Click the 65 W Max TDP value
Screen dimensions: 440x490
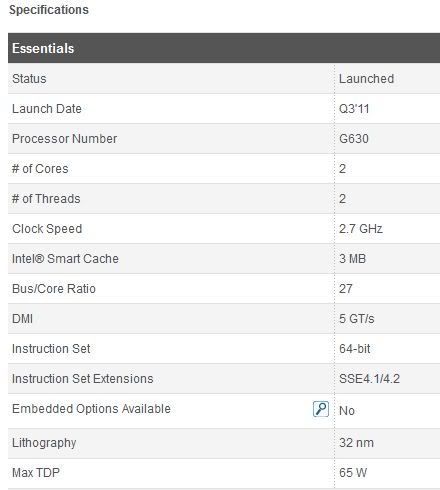click(x=353, y=472)
